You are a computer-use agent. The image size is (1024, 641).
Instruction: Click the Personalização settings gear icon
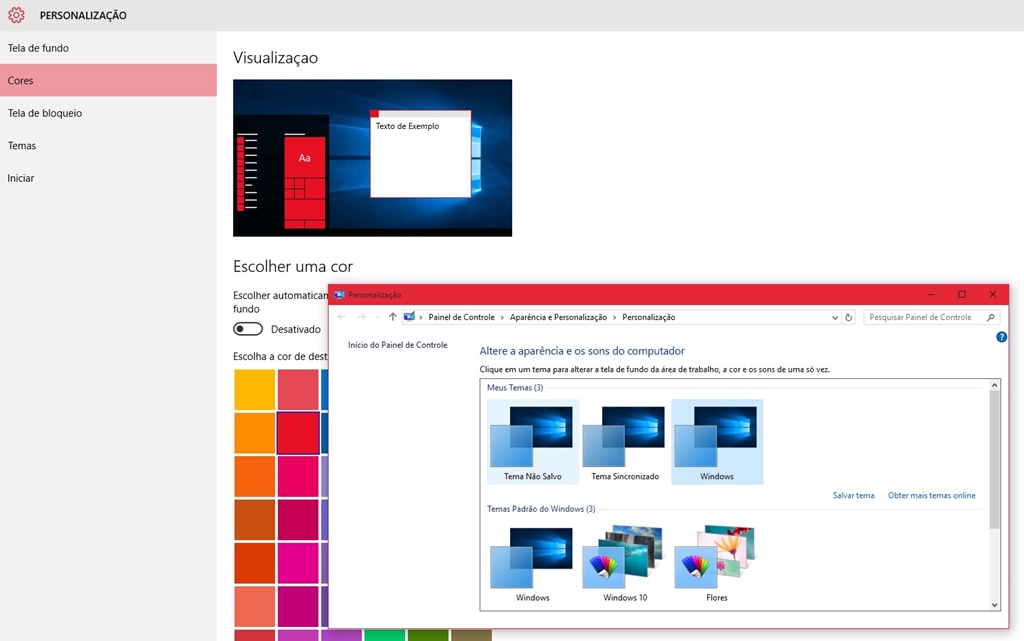point(16,15)
